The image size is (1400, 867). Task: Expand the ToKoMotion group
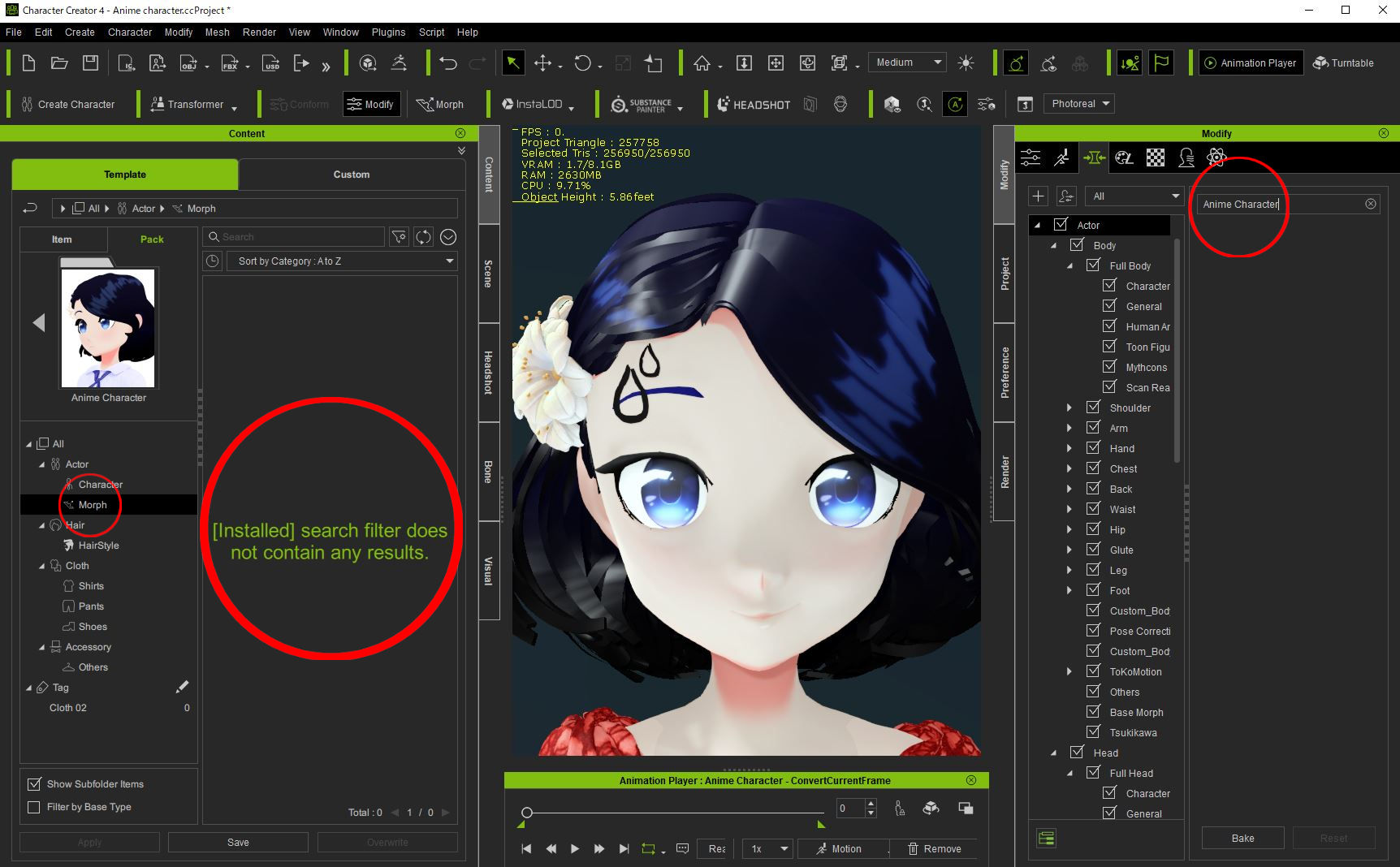1069,671
